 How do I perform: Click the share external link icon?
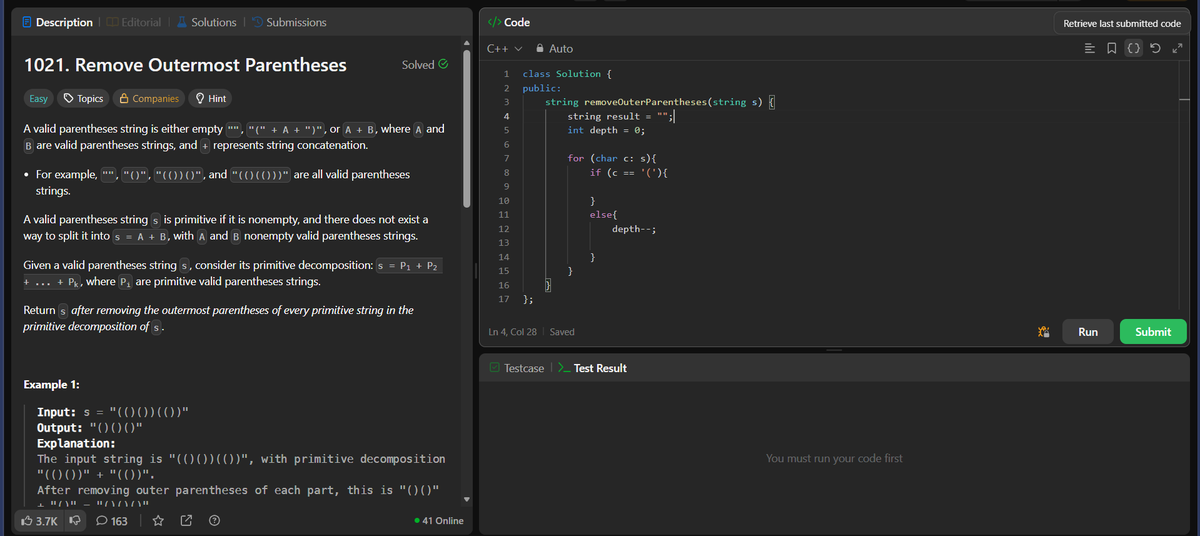pos(186,521)
